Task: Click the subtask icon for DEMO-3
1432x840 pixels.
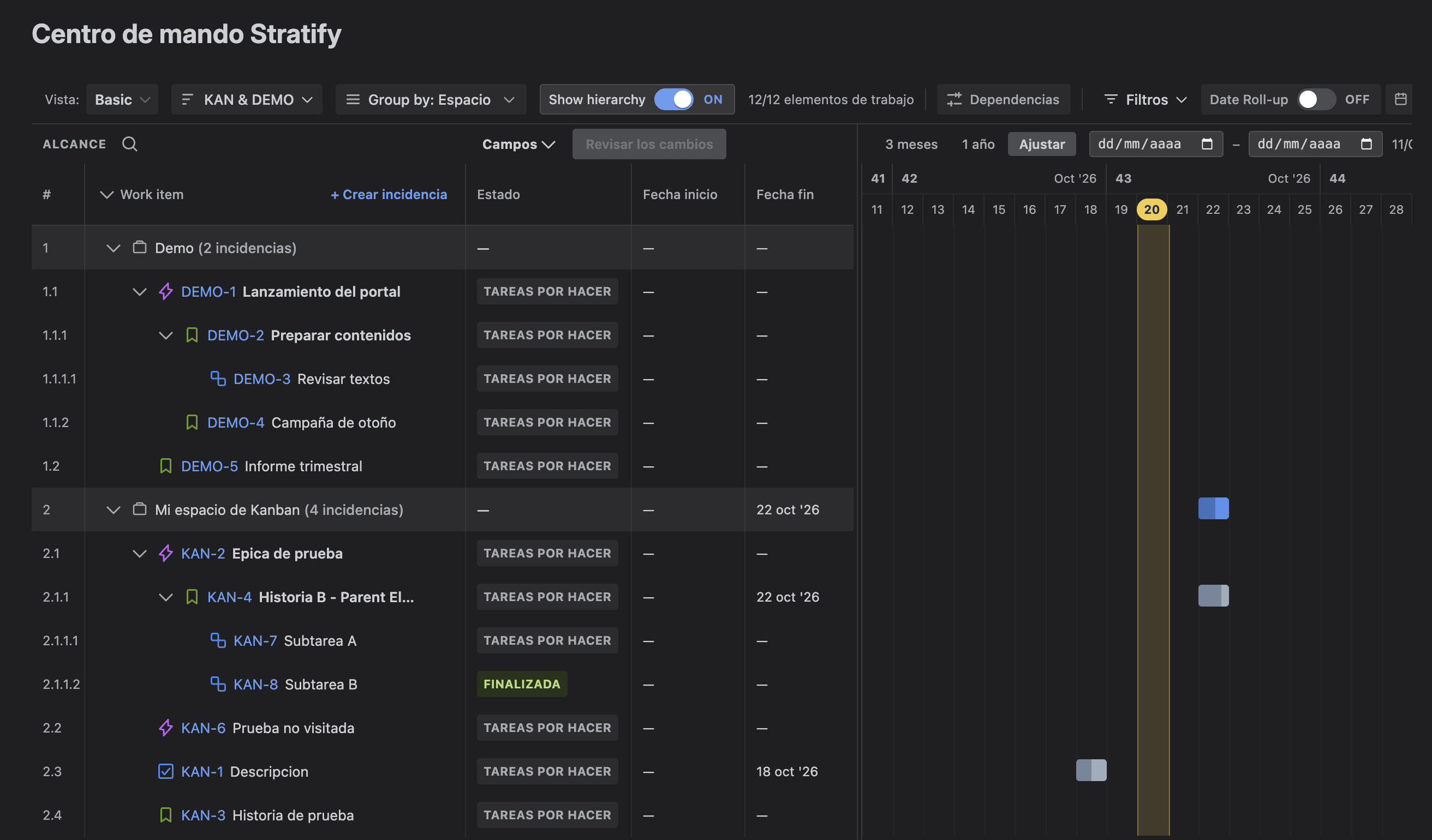Action: (x=218, y=379)
